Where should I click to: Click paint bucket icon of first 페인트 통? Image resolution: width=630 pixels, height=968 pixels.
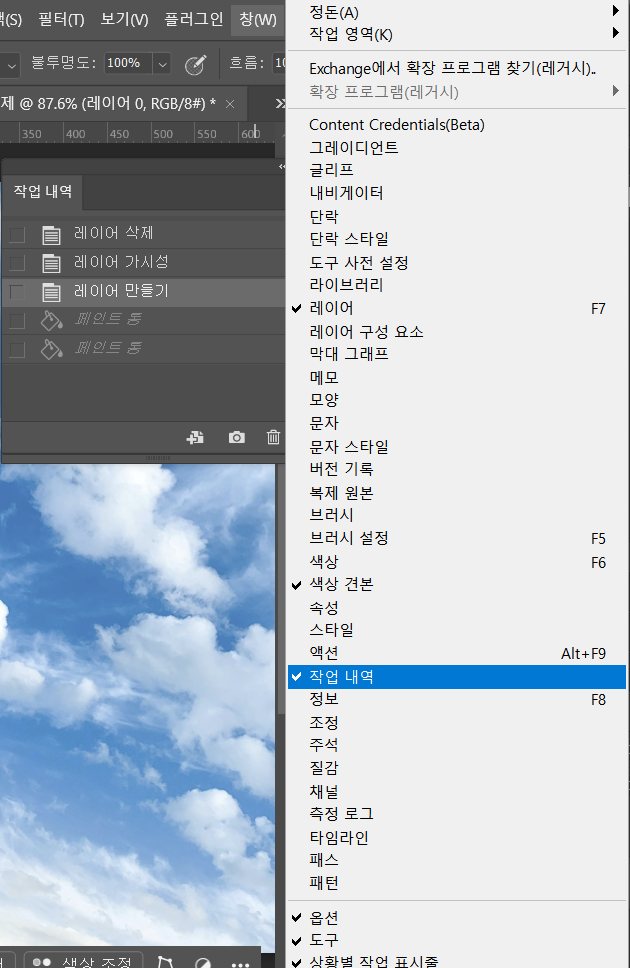pos(51,320)
